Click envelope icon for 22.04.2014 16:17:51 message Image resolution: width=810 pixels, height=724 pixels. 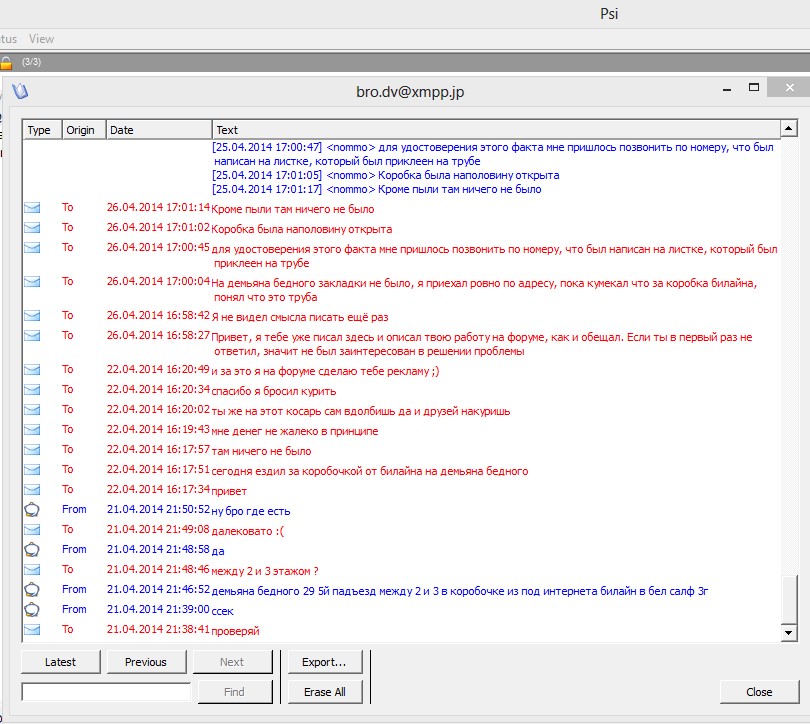pos(32,470)
